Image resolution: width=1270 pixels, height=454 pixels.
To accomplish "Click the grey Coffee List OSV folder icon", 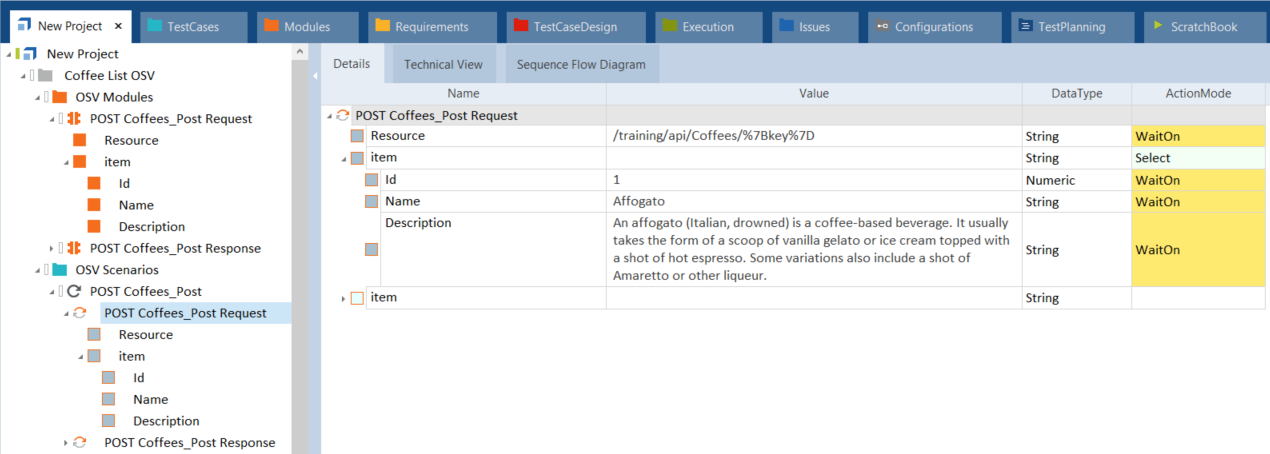I will (46, 75).
